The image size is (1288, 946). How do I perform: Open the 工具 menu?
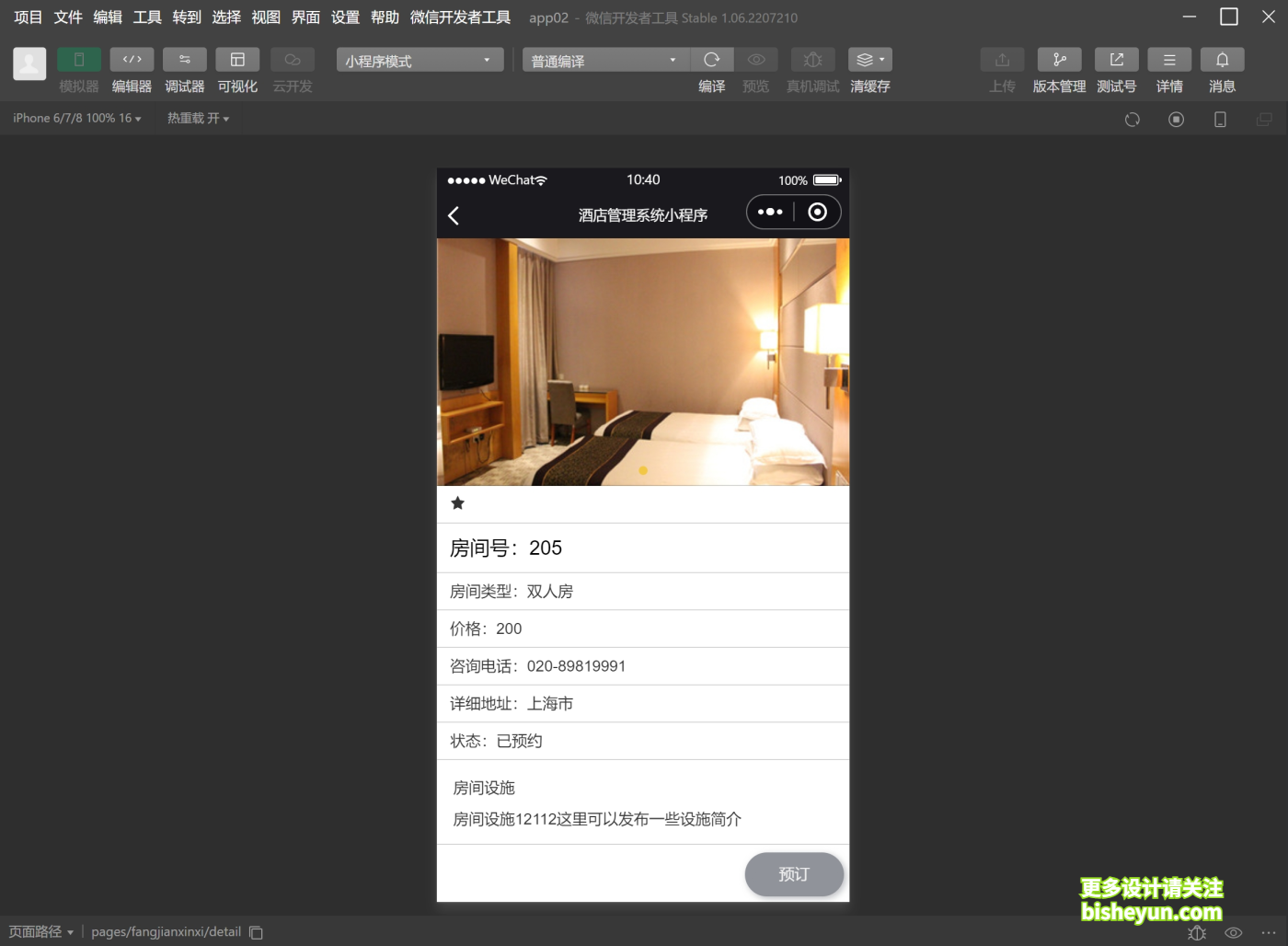tap(146, 17)
